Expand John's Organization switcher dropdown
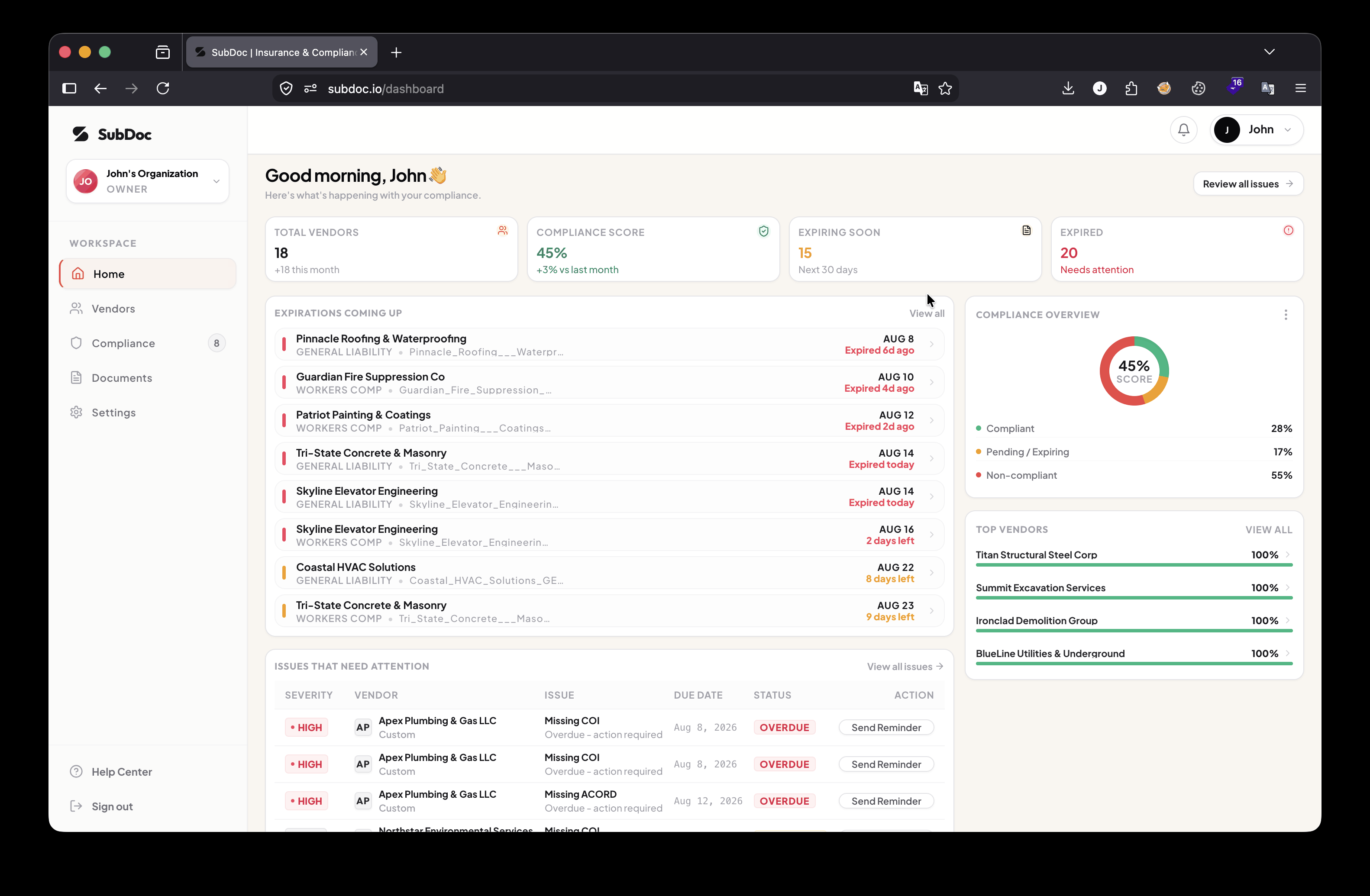The height and width of the screenshot is (896, 1370). [x=147, y=181]
